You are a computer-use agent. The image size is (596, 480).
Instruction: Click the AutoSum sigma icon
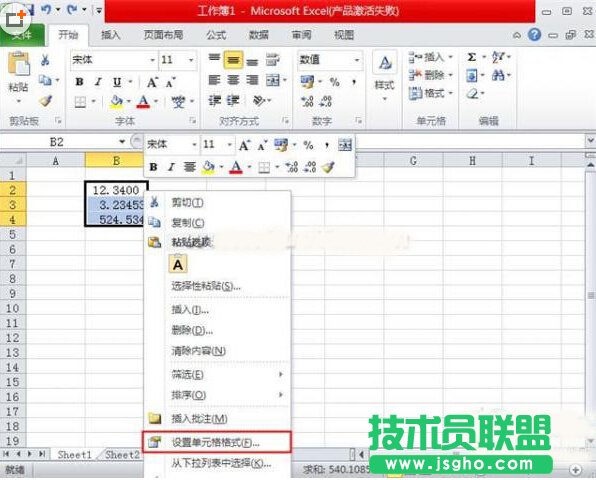[472, 57]
